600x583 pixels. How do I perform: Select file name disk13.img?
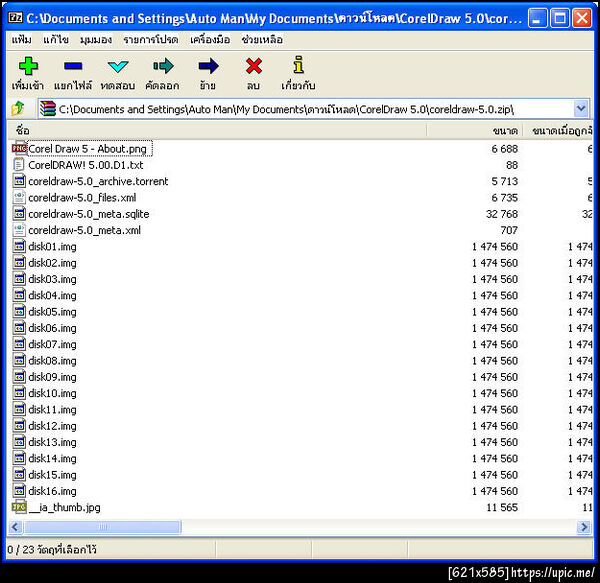pos(52,442)
